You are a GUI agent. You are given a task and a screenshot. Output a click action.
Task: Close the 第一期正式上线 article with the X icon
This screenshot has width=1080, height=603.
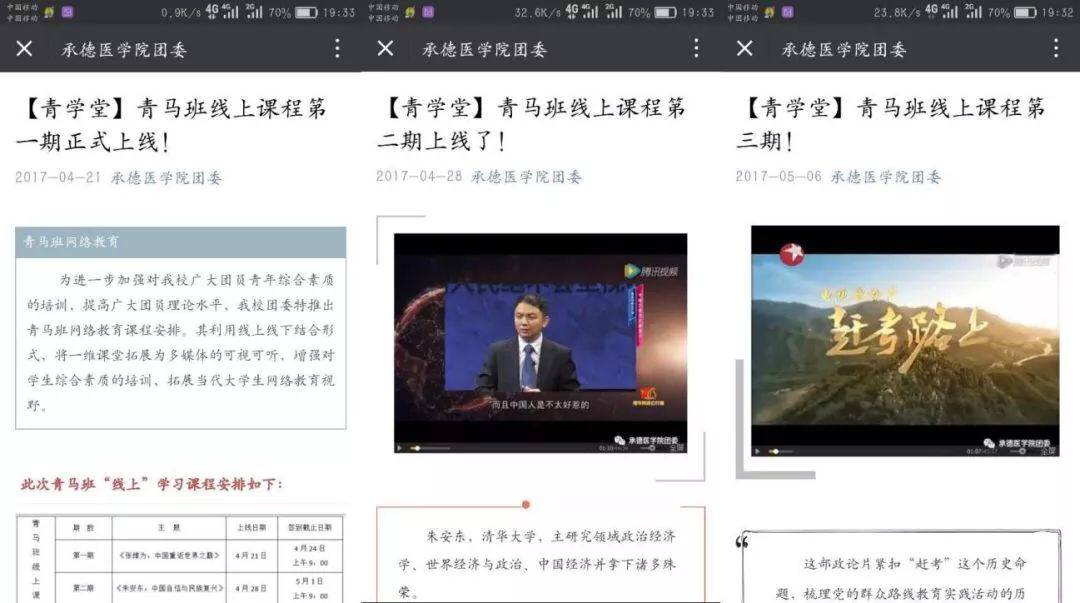coord(24,48)
